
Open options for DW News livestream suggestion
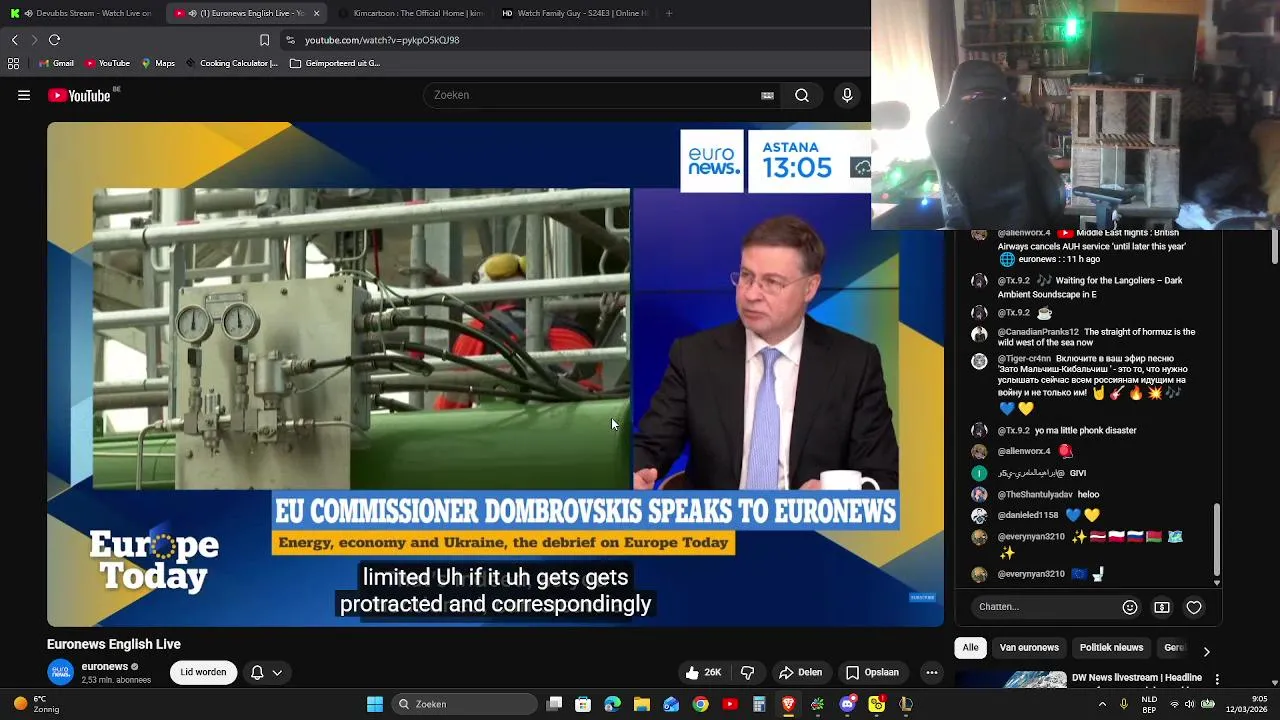pos(1217,679)
